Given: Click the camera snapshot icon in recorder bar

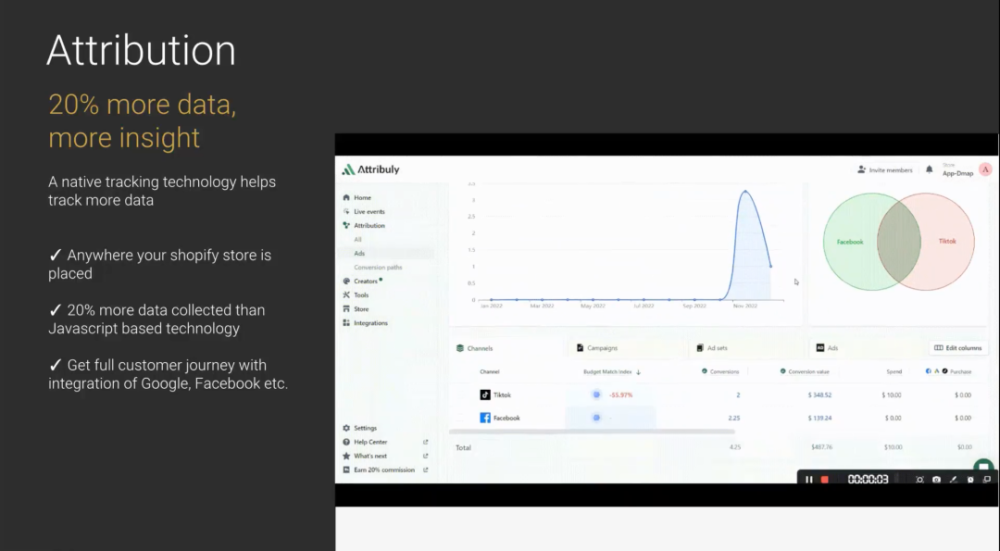Looking at the screenshot, I should coord(936,480).
